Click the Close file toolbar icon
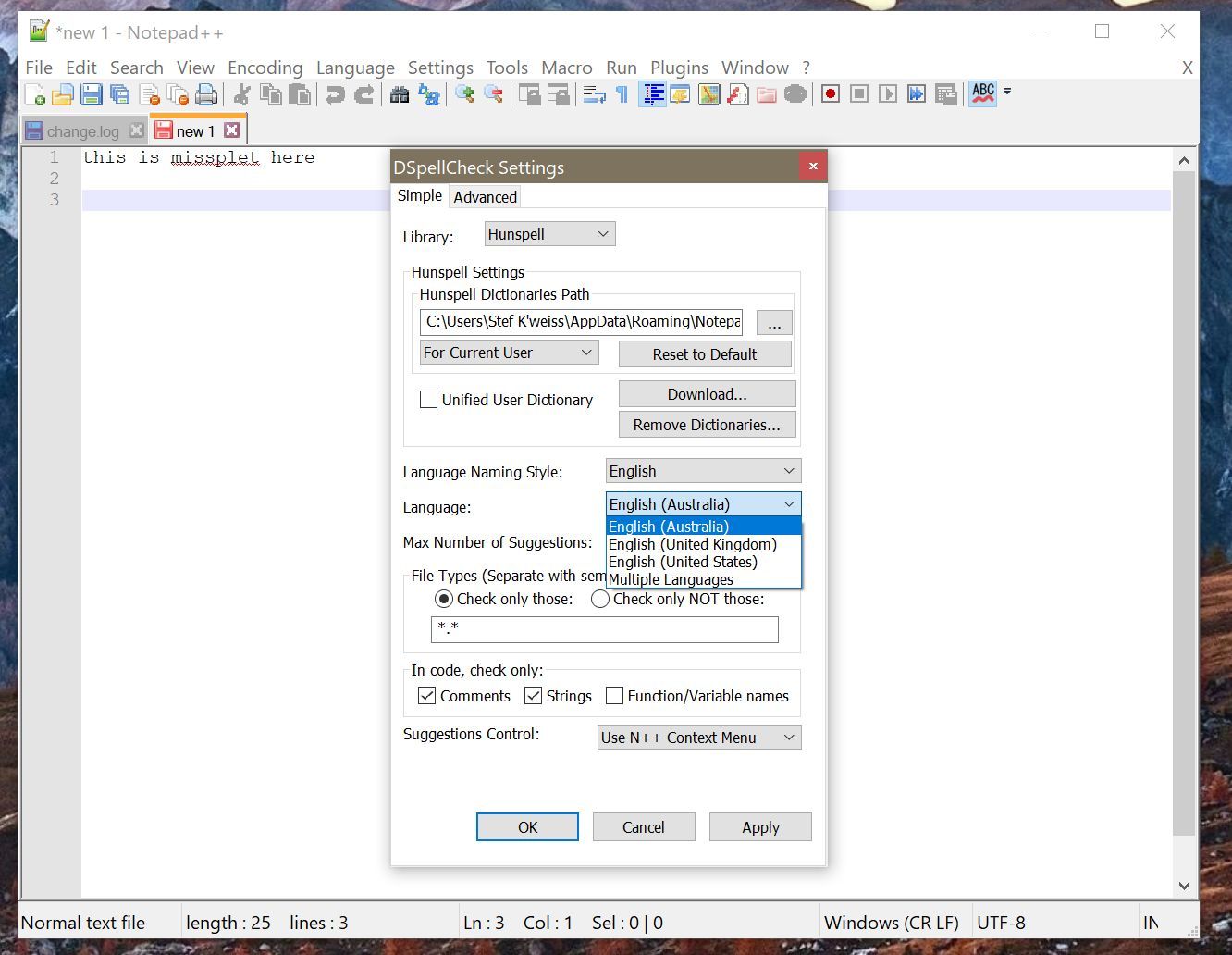Viewport: 1232px width, 955px height. pyautogui.click(x=149, y=94)
